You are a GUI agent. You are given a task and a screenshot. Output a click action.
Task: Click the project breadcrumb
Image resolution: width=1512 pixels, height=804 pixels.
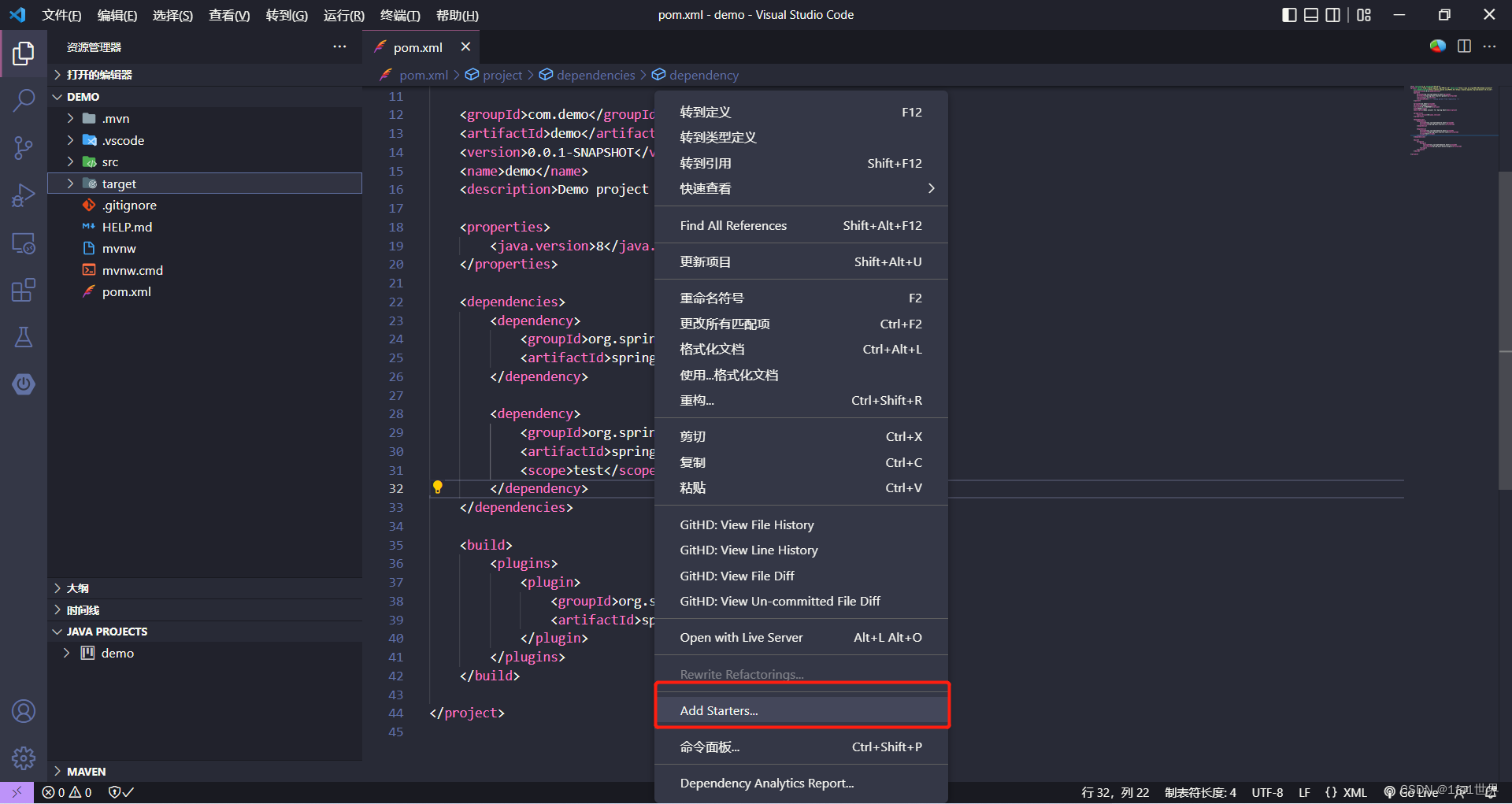(494, 75)
